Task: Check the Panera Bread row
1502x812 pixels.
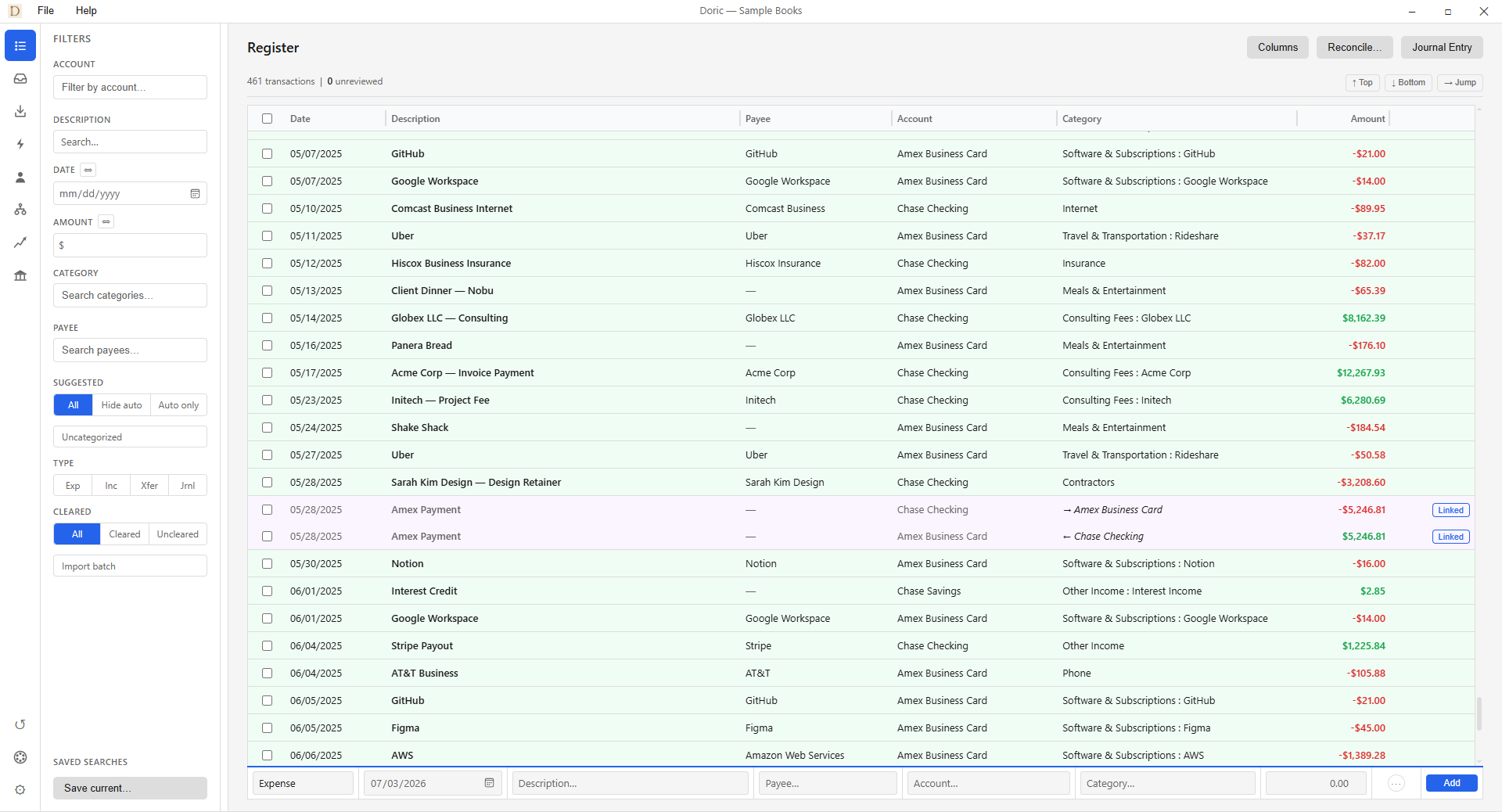Action: (268, 346)
